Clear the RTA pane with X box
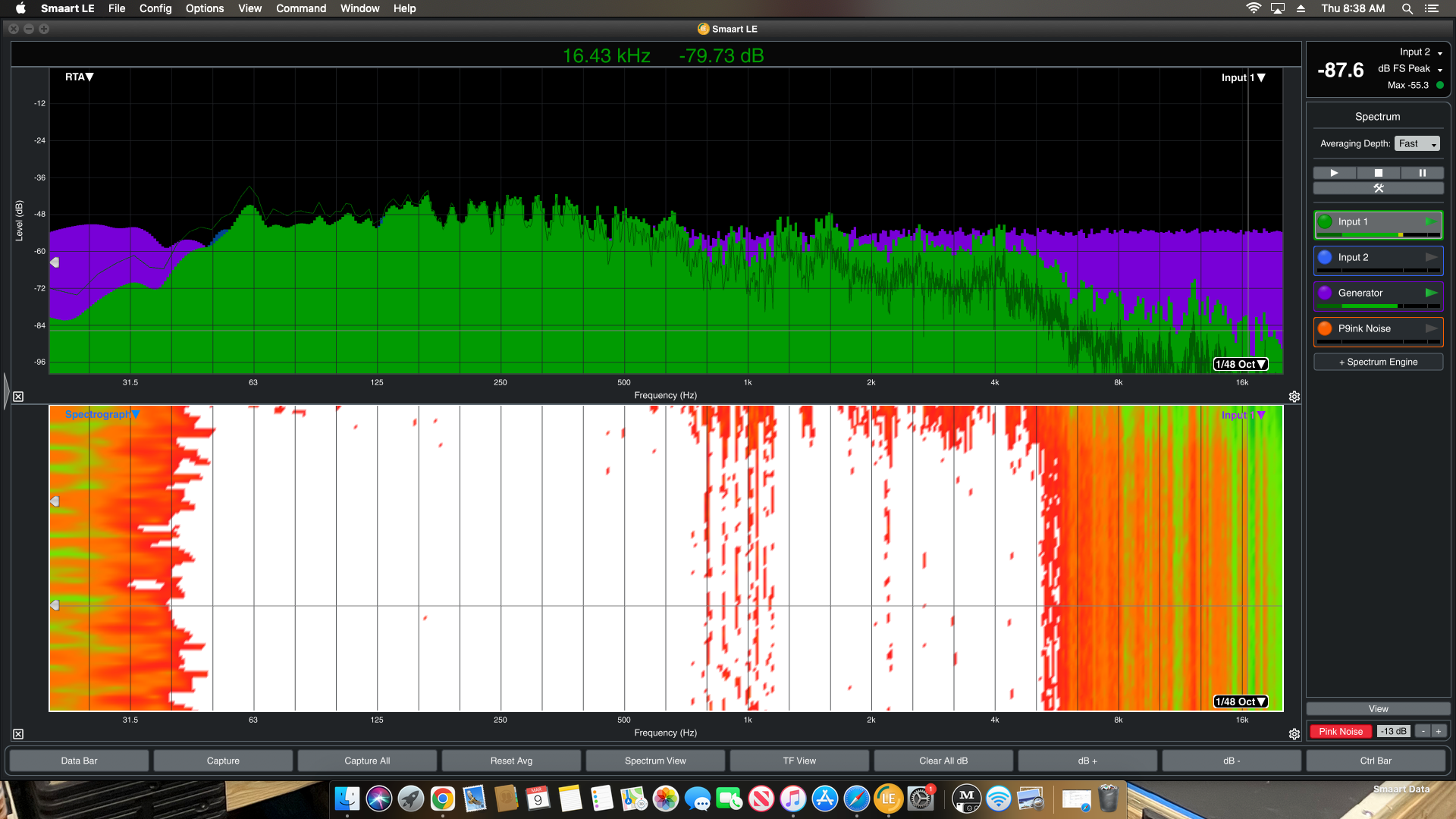 (x=18, y=397)
